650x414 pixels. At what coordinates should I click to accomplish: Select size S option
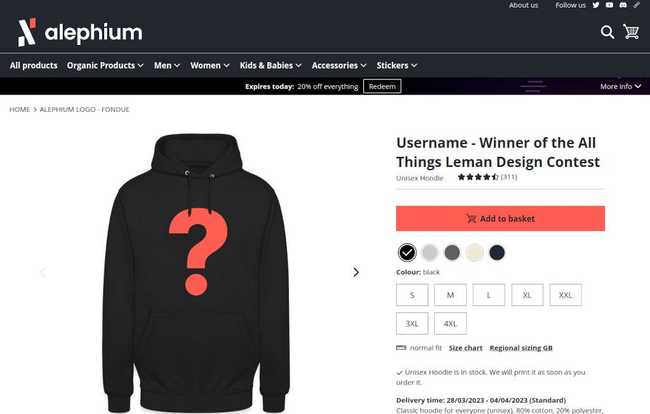coord(412,295)
